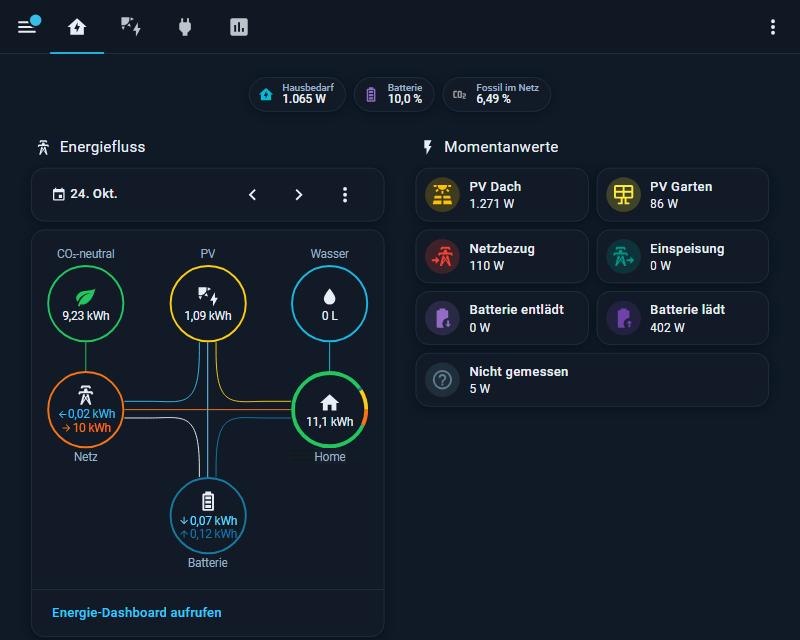Open the PV Dach 1.271 W card
800x640 pixels.
pyautogui.click(x=502, y=194)
